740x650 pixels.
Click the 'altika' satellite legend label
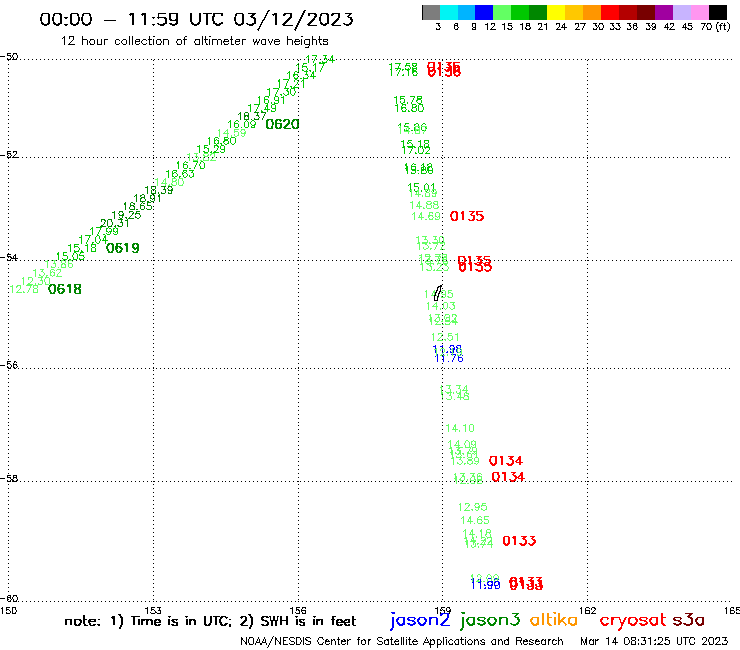coord(554,620)
